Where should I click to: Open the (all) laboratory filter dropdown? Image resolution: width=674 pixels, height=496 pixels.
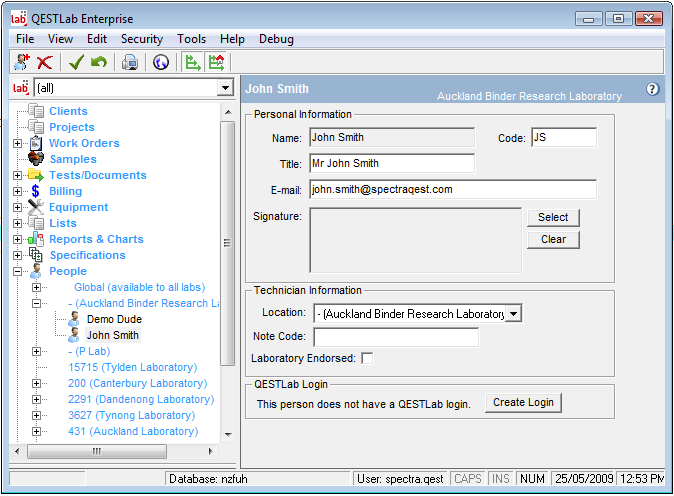(225, 88)
